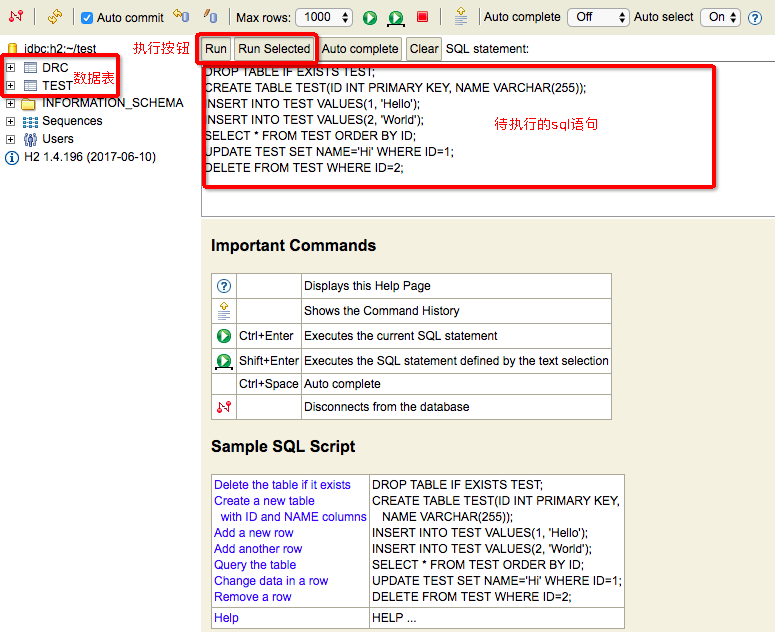Click the 'Add another row' link
Image resolution: width=775 pixels, height=632 pixels.
click(x=258, y=549)
